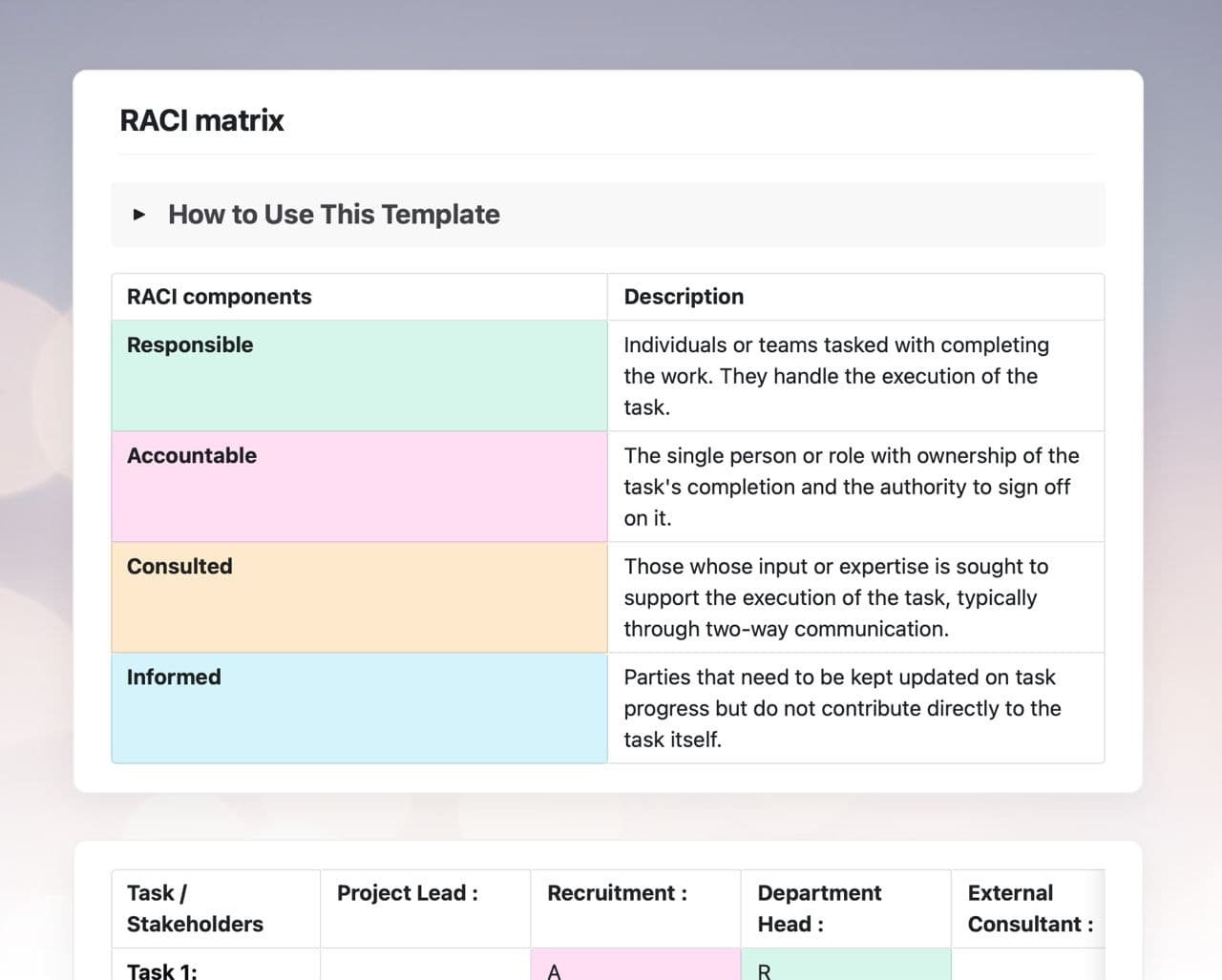
Task: Select the Description column header cell
Action: point(854,297)
